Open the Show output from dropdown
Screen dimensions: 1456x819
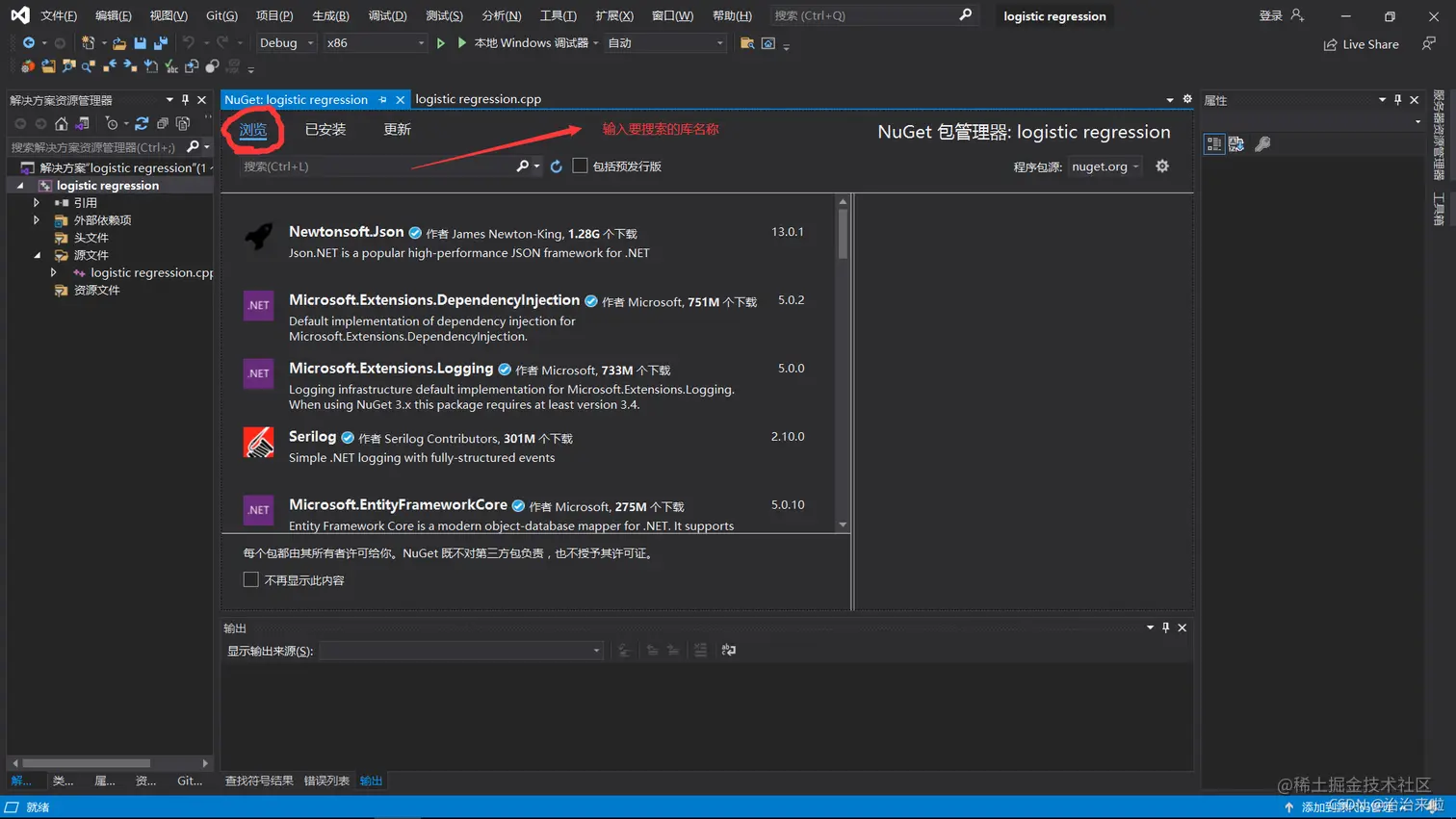(x=461, y=651)
